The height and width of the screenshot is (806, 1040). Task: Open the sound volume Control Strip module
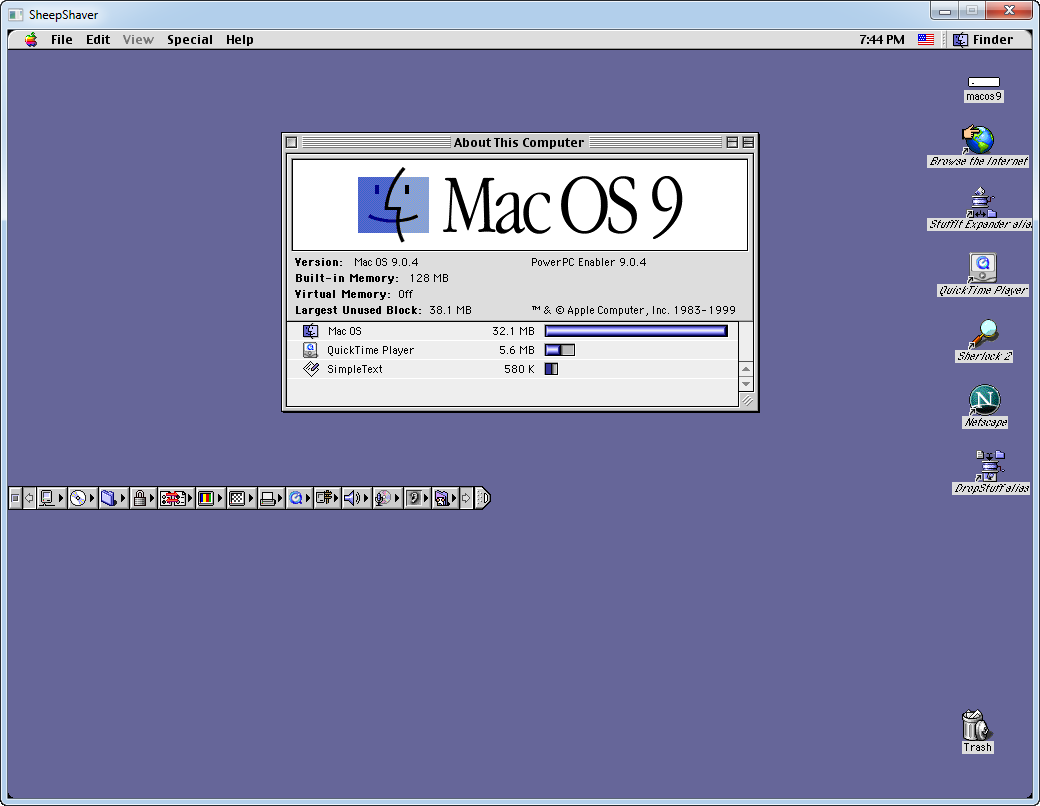(351, 498)
